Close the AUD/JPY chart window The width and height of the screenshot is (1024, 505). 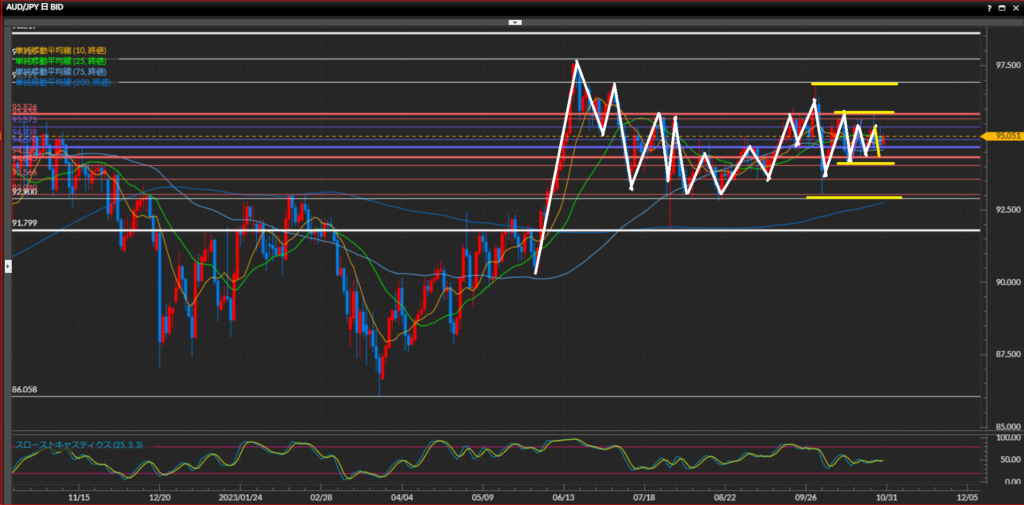(x=1015, y=7)
